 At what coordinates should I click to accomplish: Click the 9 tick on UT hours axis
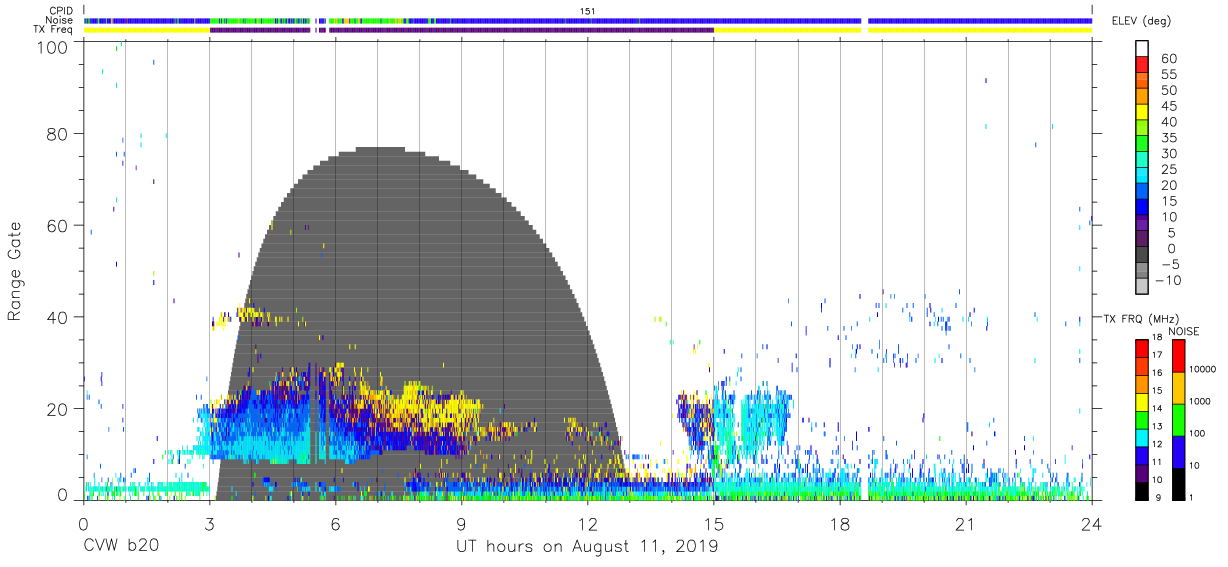[461, 524]
